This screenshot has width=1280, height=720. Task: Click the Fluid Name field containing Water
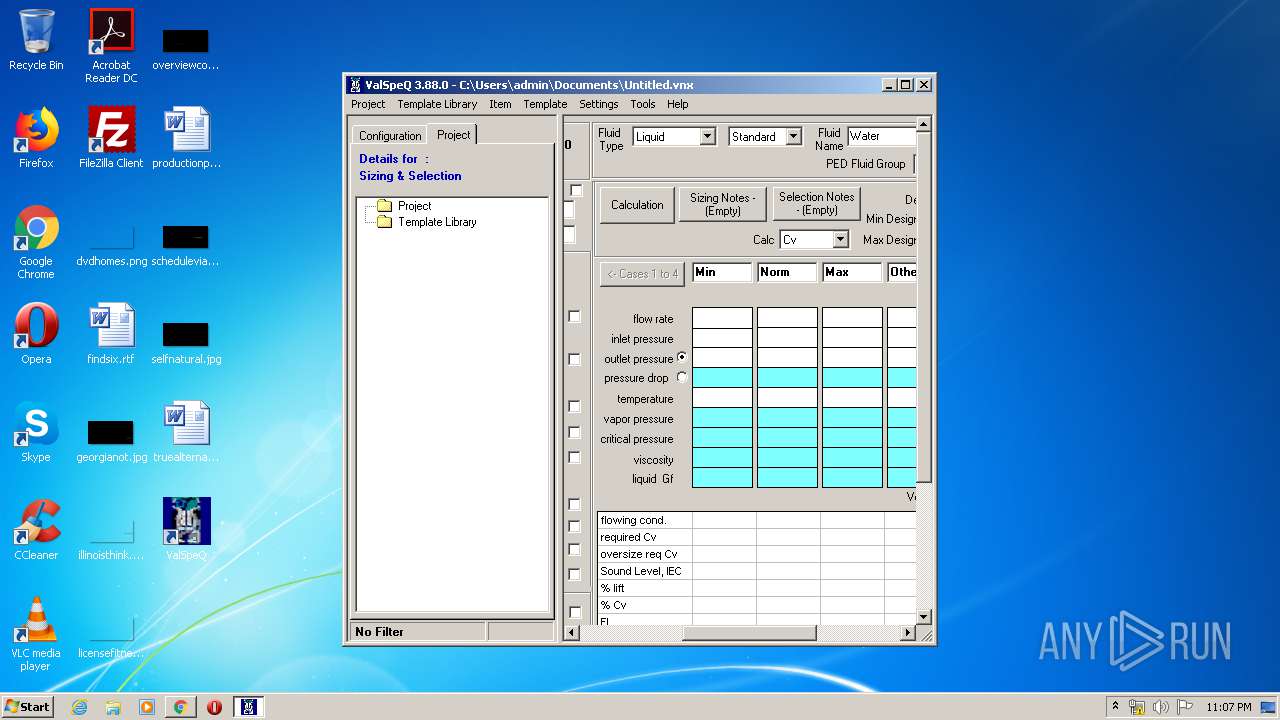882,136
